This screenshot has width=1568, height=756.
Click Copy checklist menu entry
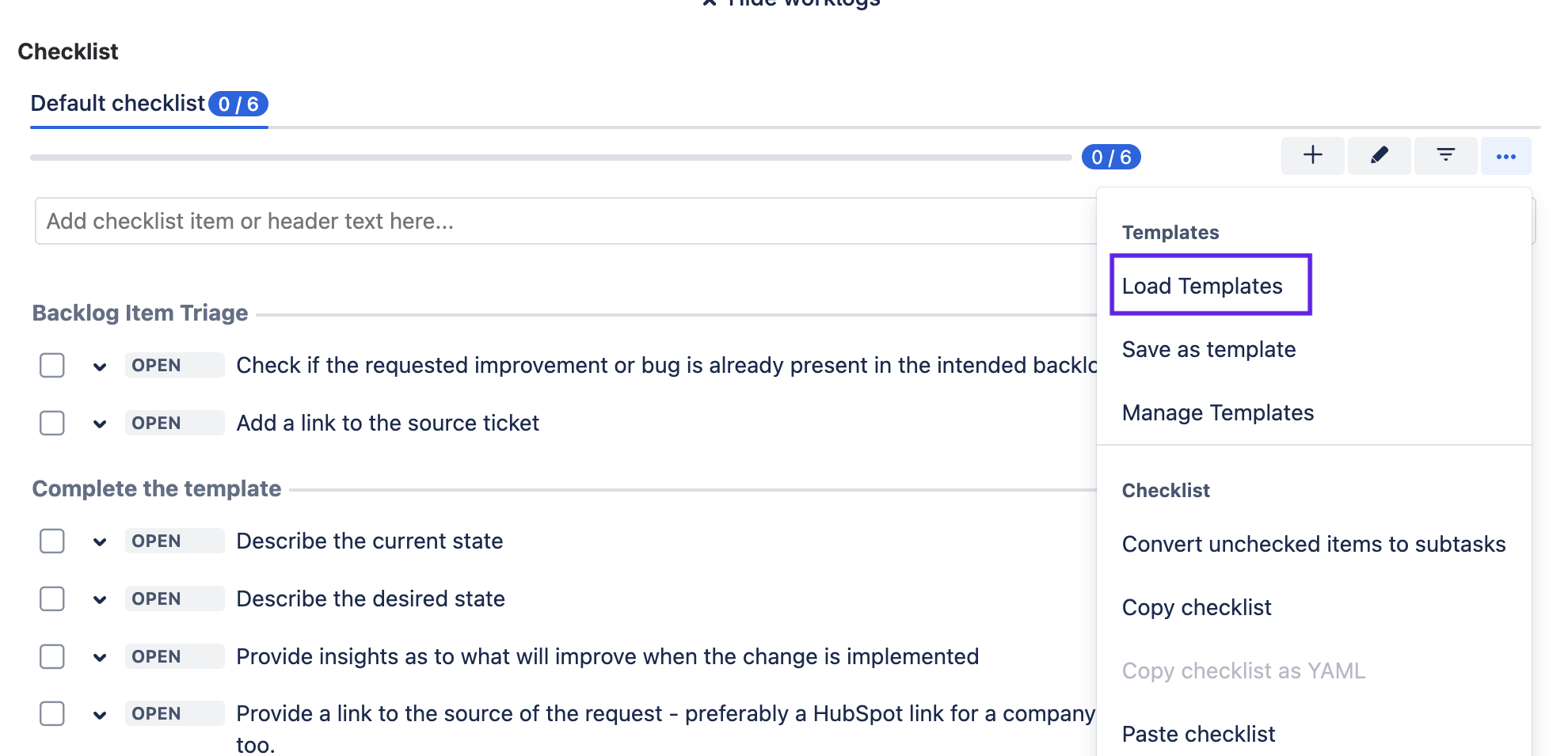1196,607
